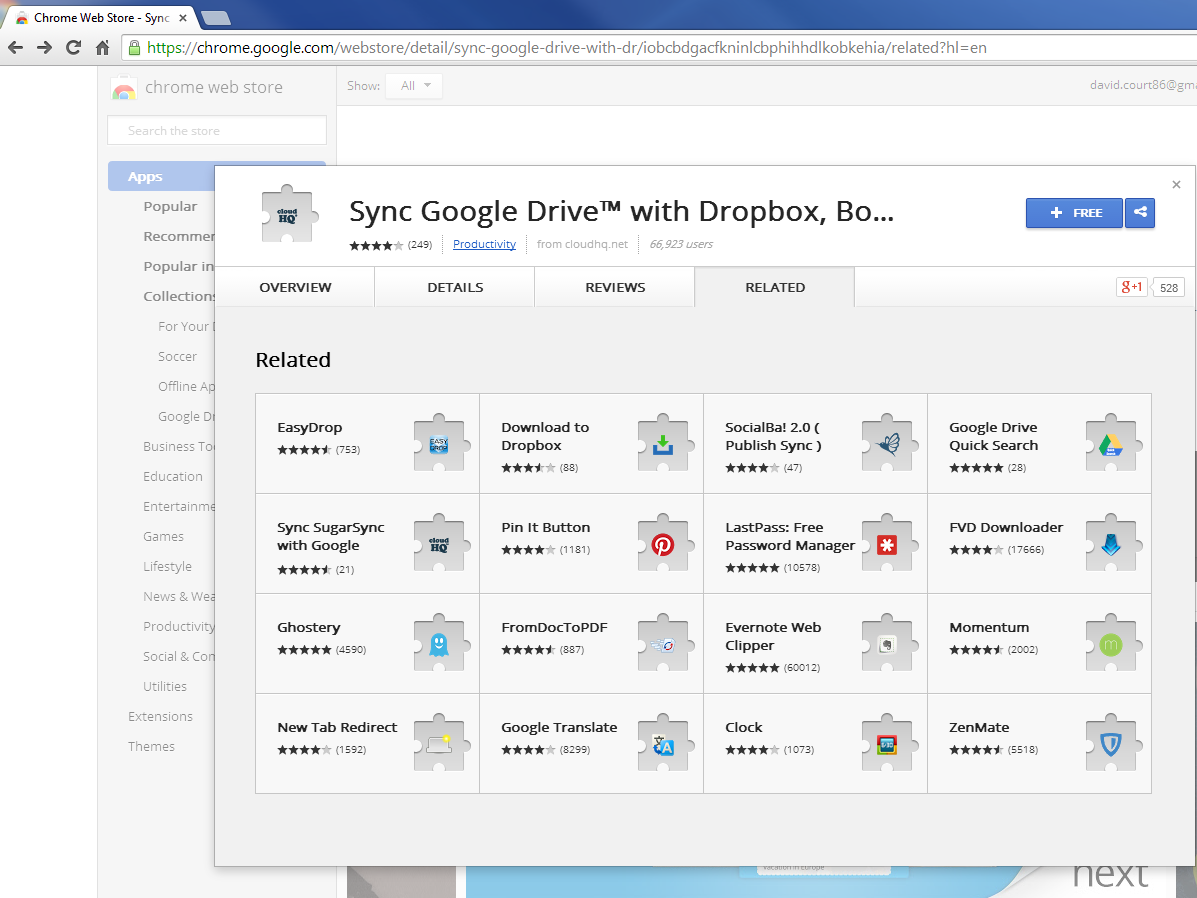Viewport: 1197px width, 898px height.
Task: Click the ZenMate shield icon
Action: coord(1111,744)
